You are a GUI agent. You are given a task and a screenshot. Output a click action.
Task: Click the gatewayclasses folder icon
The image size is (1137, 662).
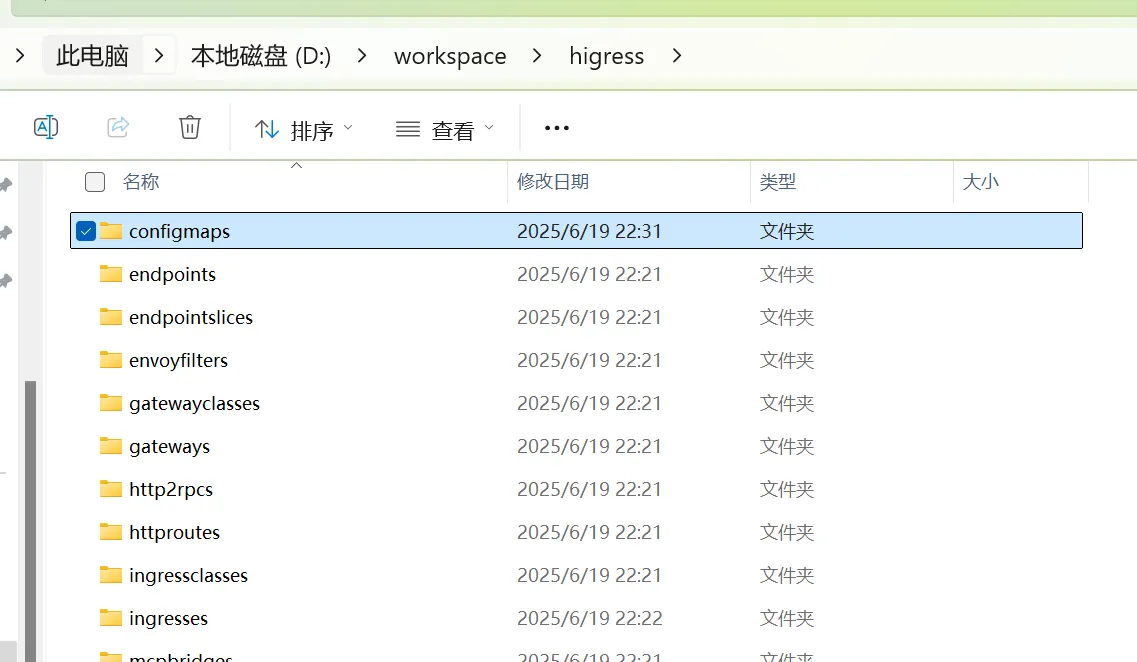pyautogui.click(x=111, y=402)
